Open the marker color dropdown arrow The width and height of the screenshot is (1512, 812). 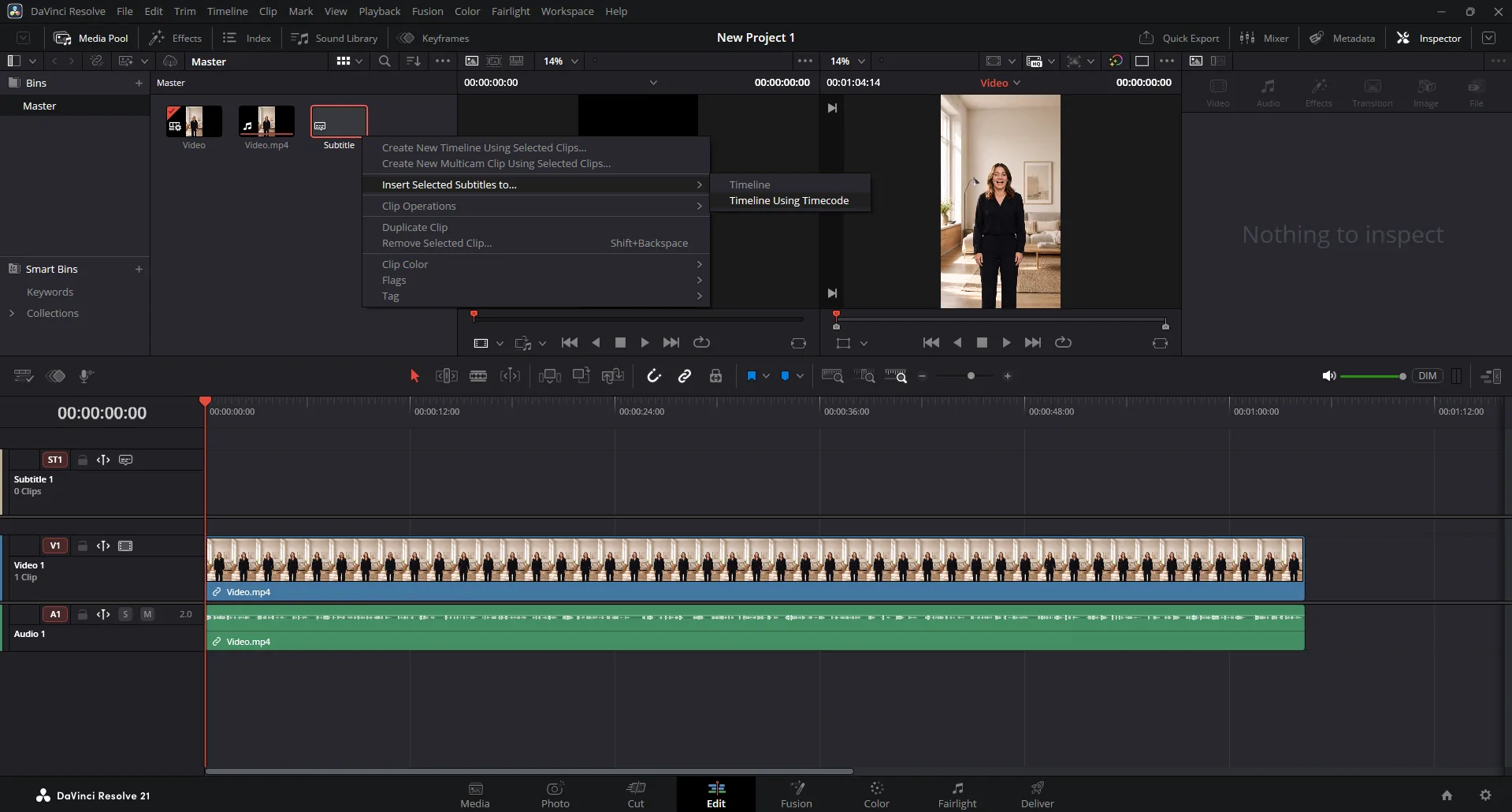point(800,376)
